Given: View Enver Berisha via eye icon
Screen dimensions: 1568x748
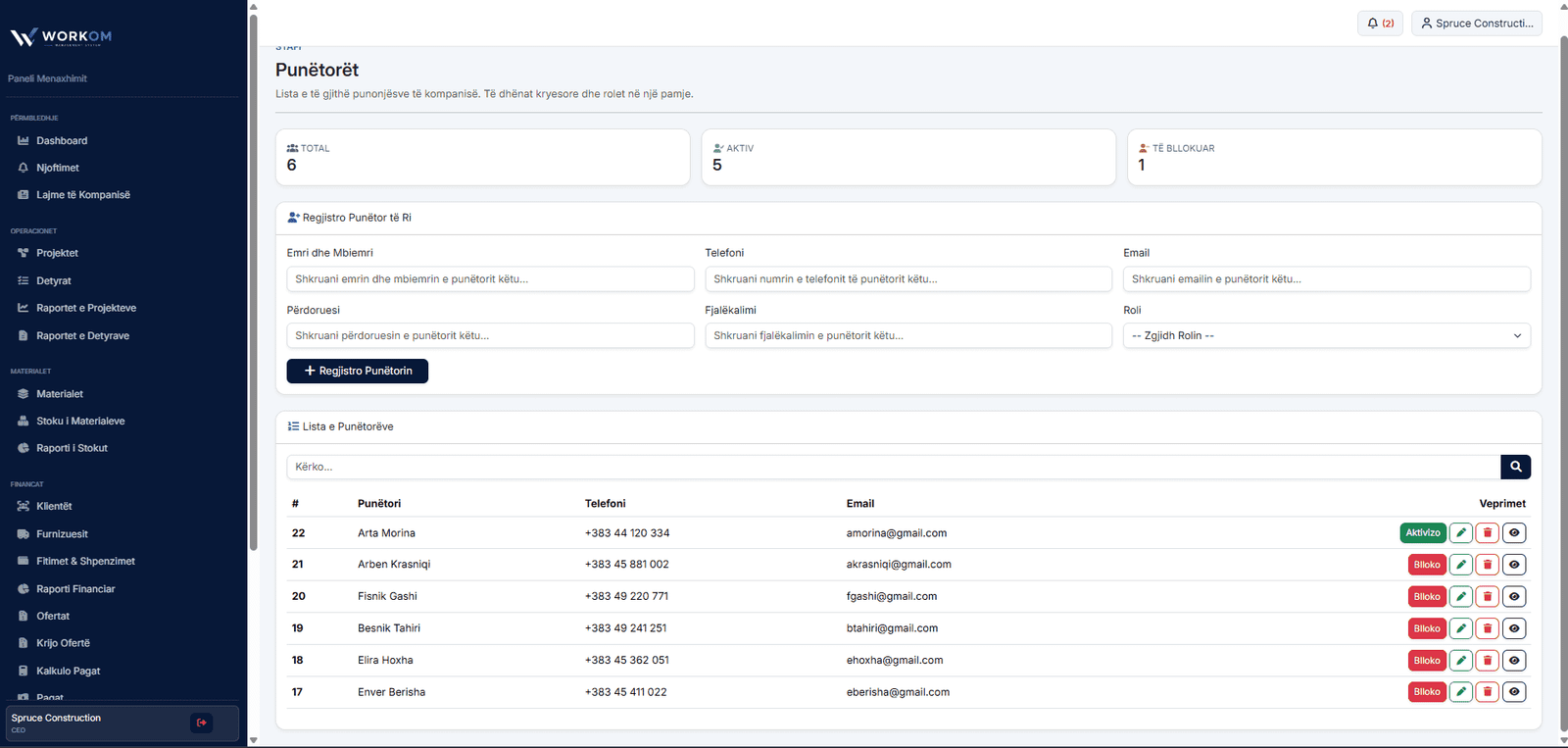Looking at the screenshot, I should (1514, 692).
